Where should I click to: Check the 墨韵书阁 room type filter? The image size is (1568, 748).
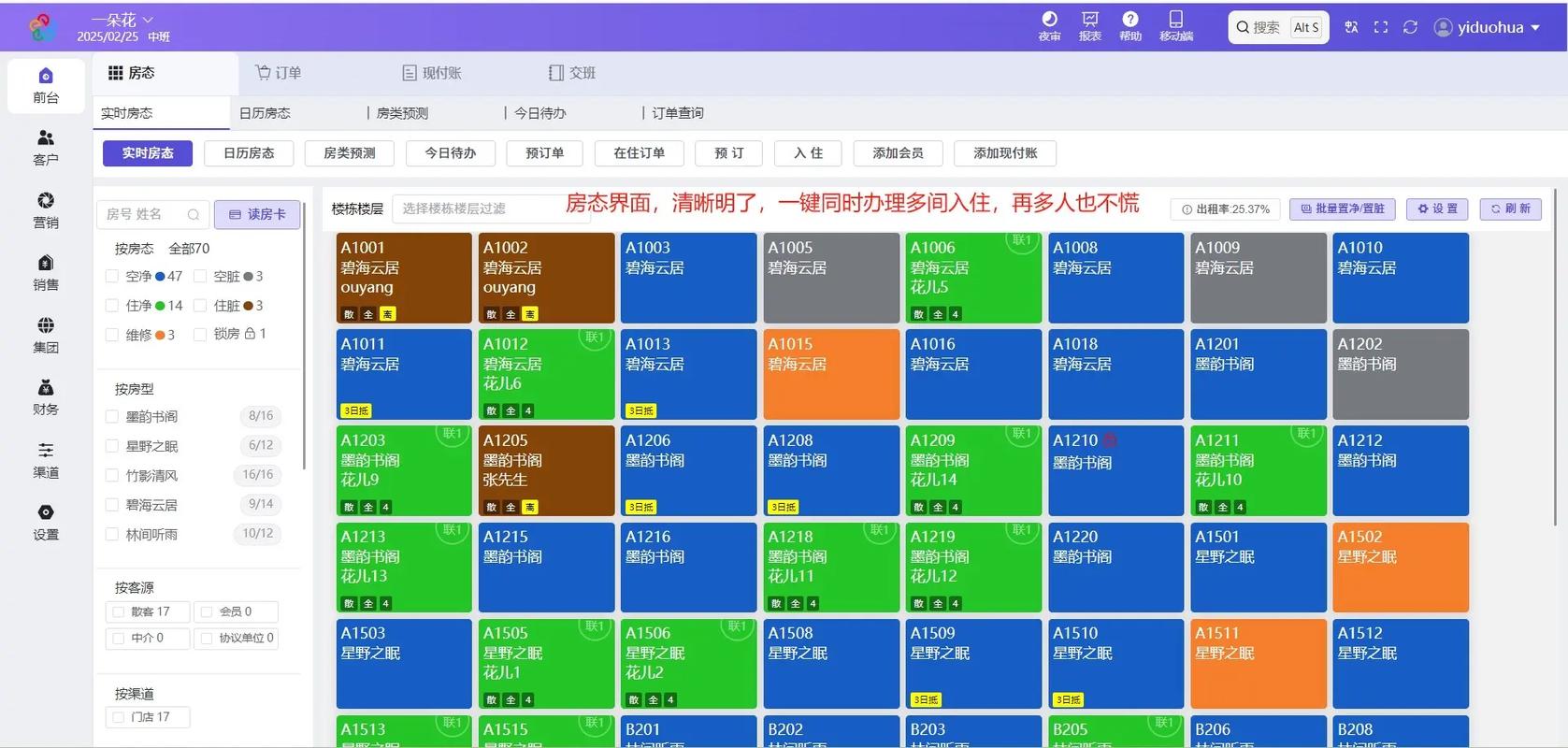[x=112, y=417]
